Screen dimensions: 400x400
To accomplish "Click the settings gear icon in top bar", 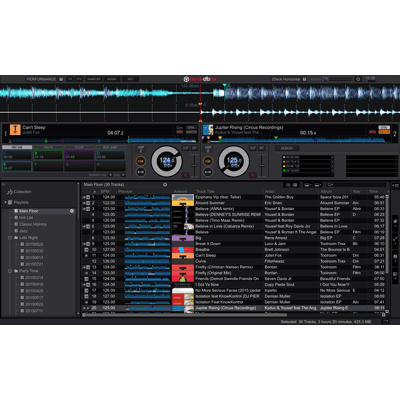I will point(358,79).
